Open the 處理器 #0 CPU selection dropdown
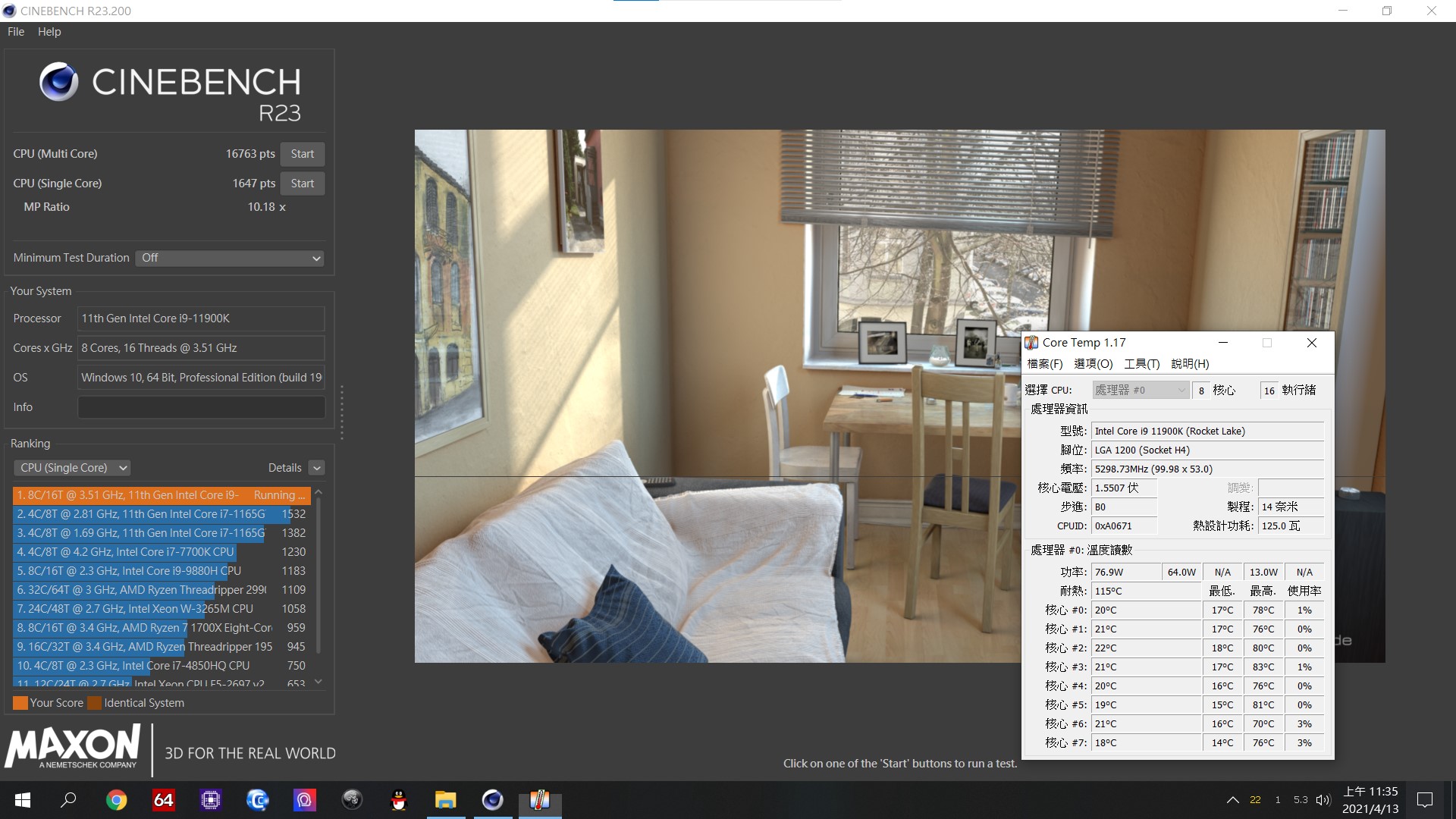 coord(1141,390)
